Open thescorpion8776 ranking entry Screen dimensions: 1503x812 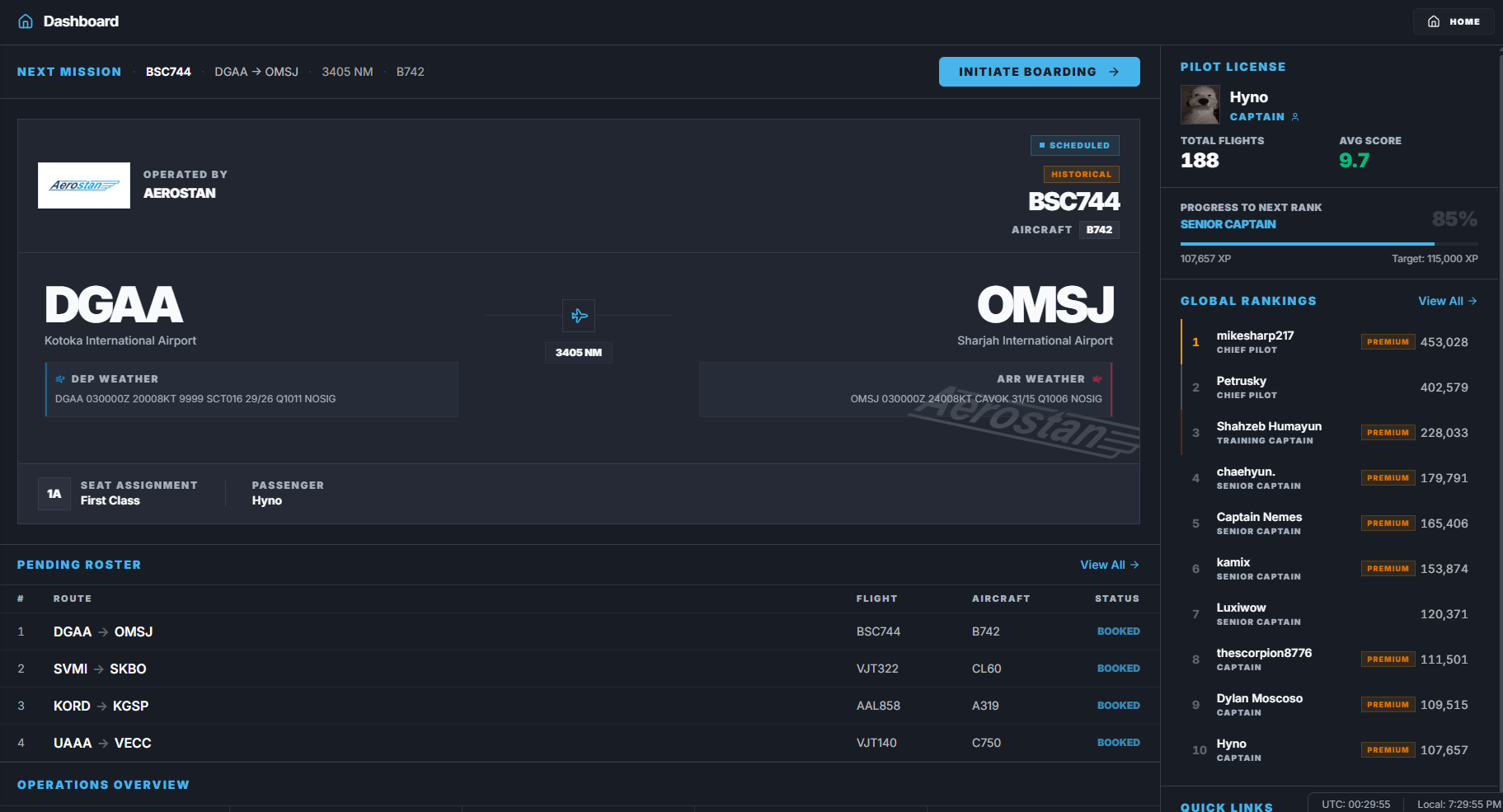click(x=1329, y=659)
